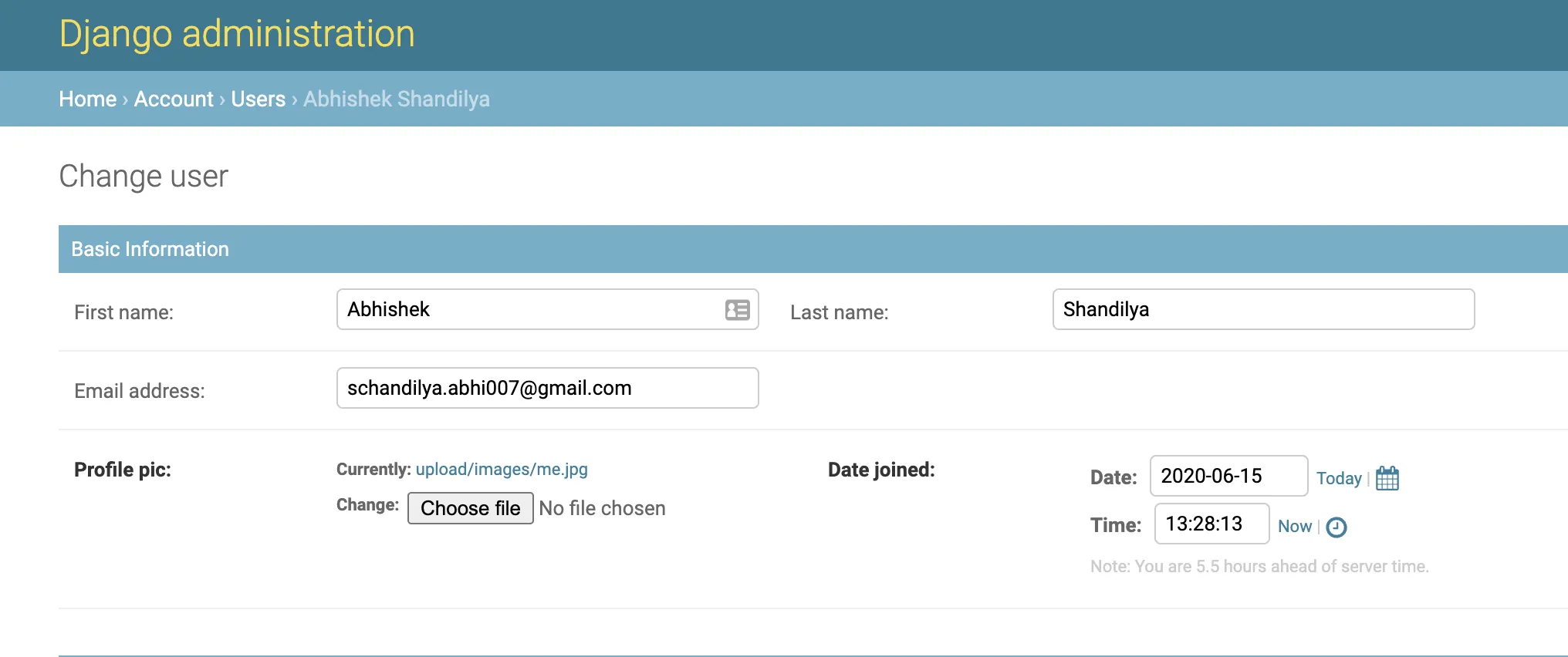Open the upload/images/me.jpg link

(x=502, y=469)
